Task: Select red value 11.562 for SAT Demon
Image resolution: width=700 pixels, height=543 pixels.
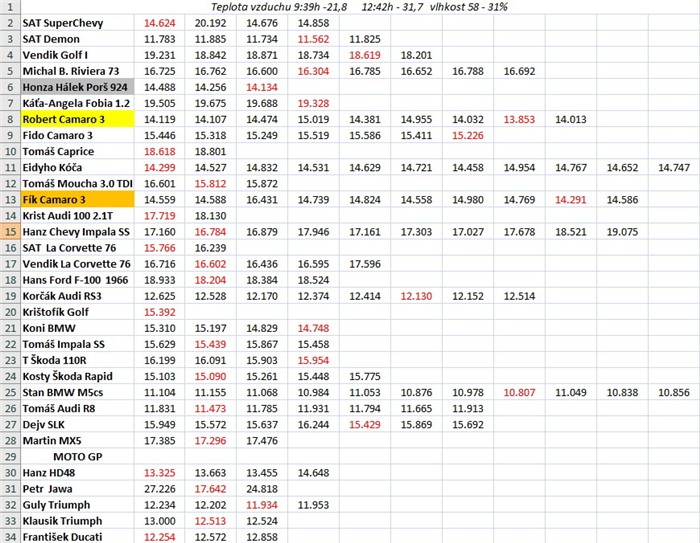Action: point(313,39)
